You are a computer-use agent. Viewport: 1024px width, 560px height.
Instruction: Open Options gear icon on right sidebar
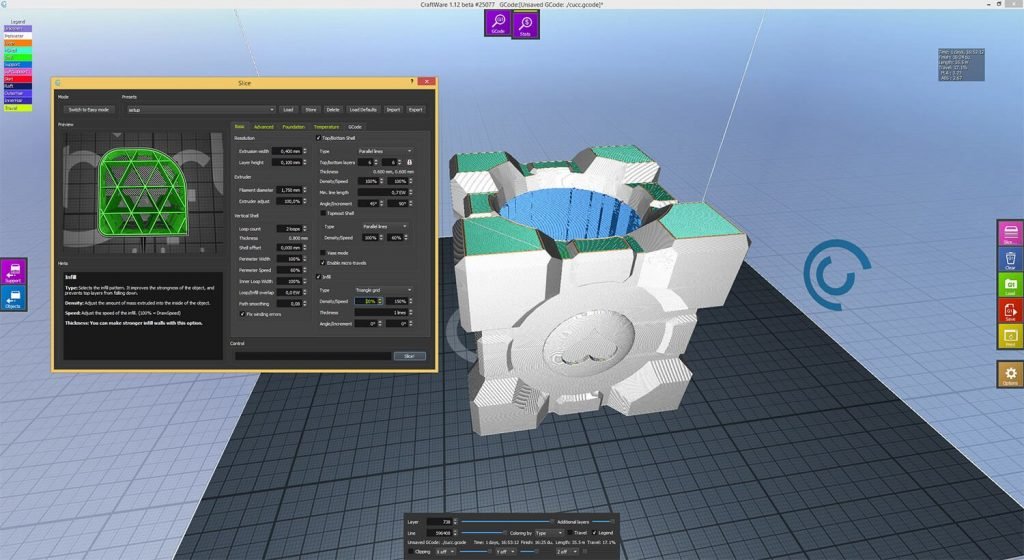tap(1010, 375)
